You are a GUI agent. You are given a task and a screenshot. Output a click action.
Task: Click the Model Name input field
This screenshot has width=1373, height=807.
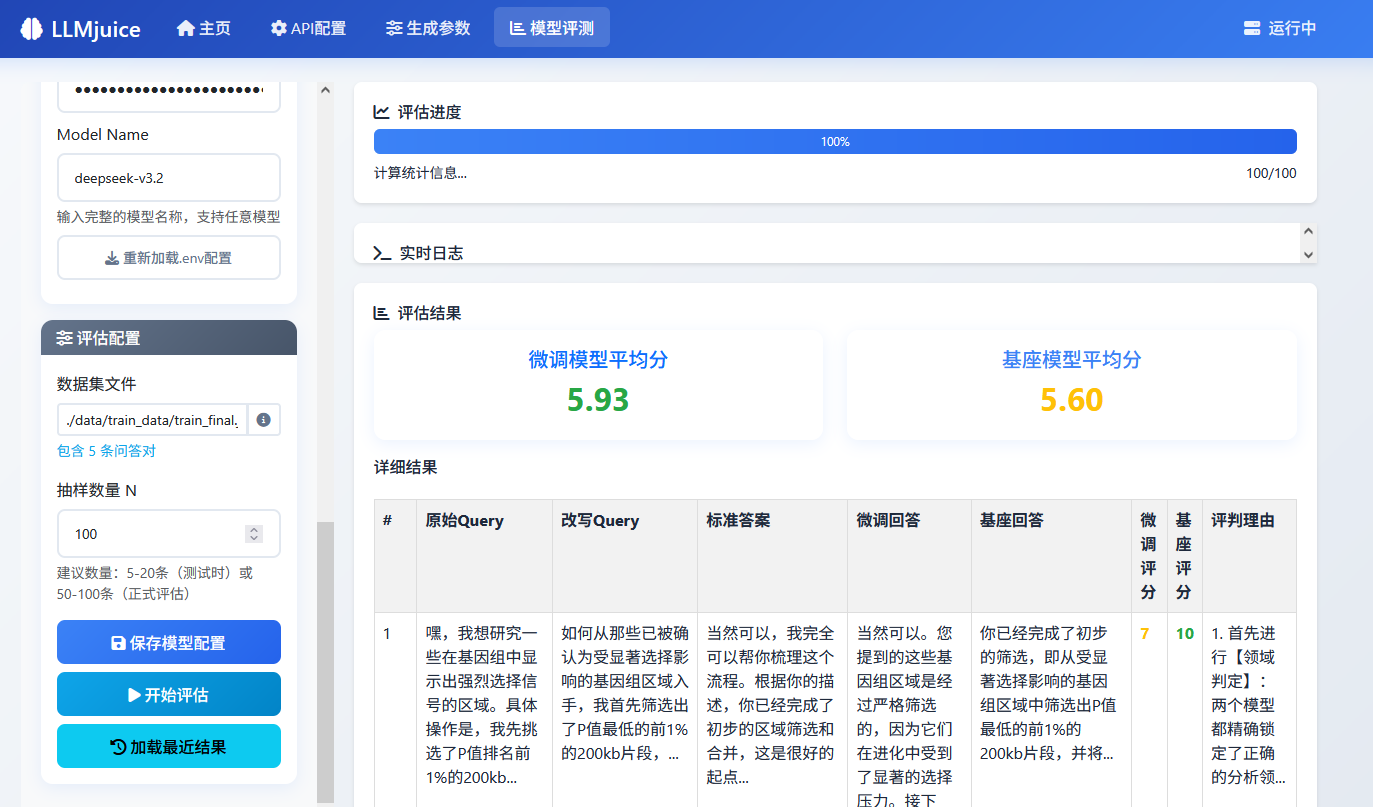pyautogui.click(x=168, y=178)
